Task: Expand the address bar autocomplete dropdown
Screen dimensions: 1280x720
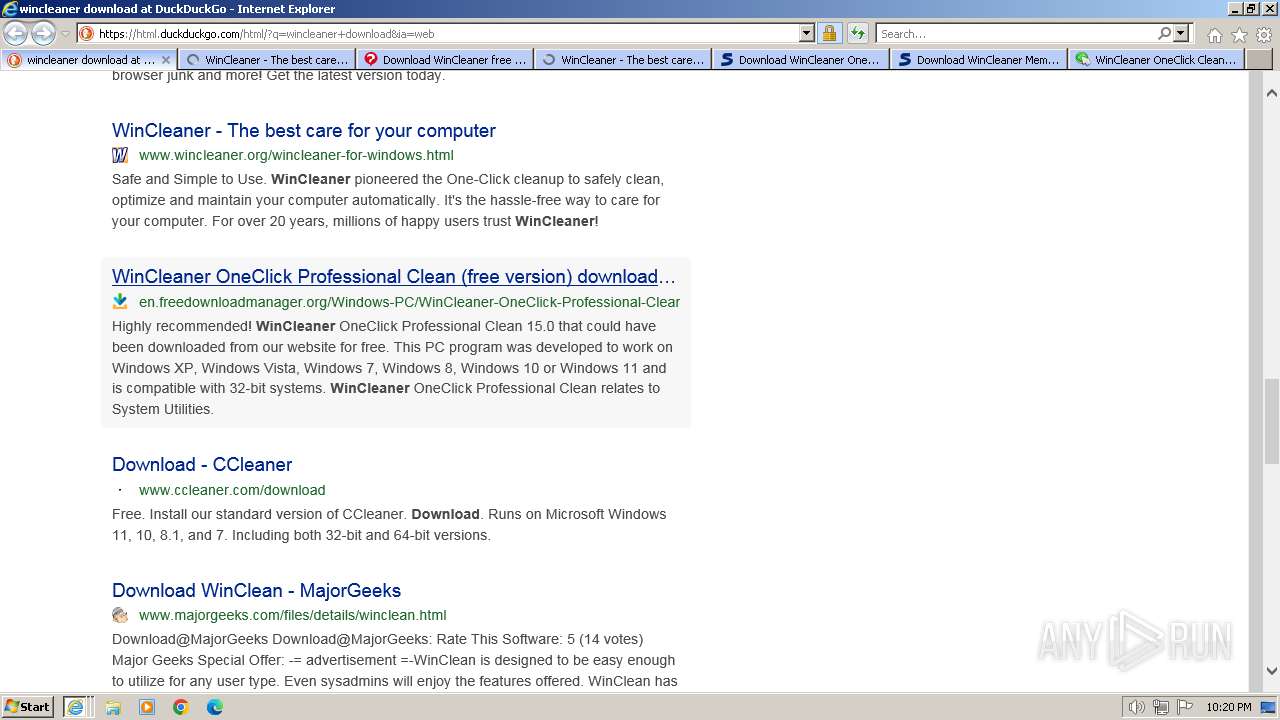Action: click(x=807, y=33)
